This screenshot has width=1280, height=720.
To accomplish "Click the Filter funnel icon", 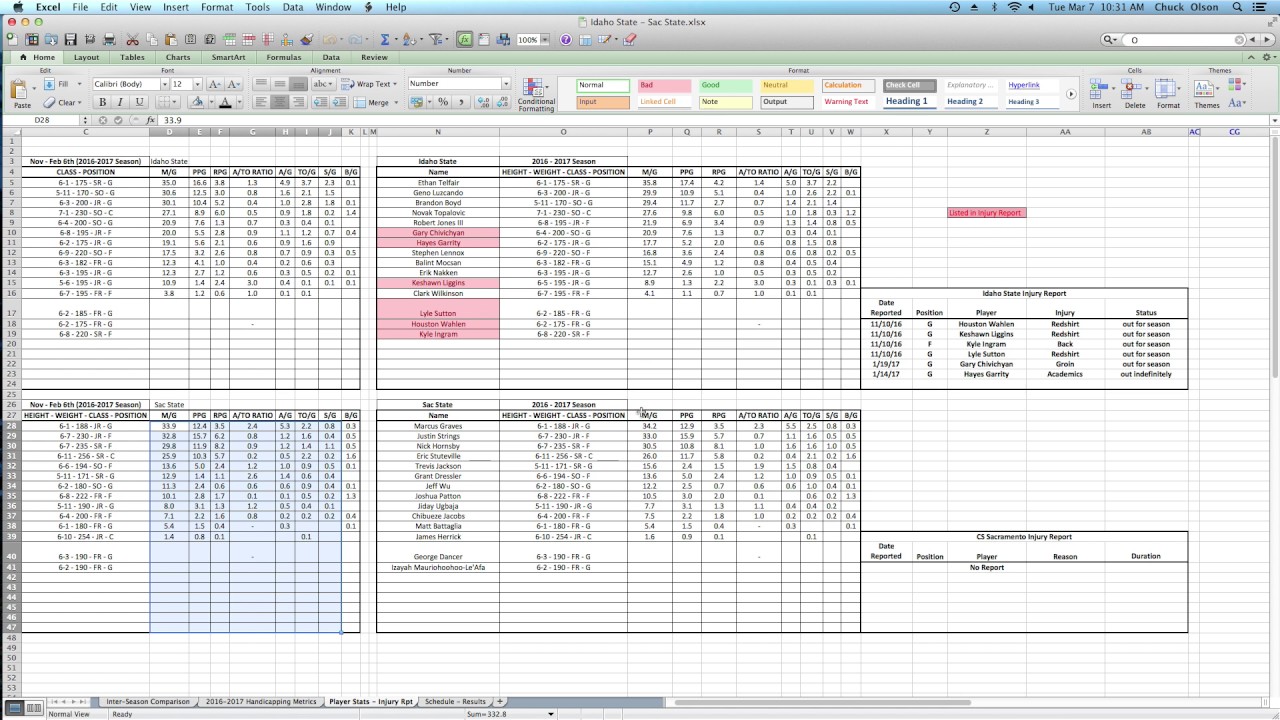I will pos(437,39).
